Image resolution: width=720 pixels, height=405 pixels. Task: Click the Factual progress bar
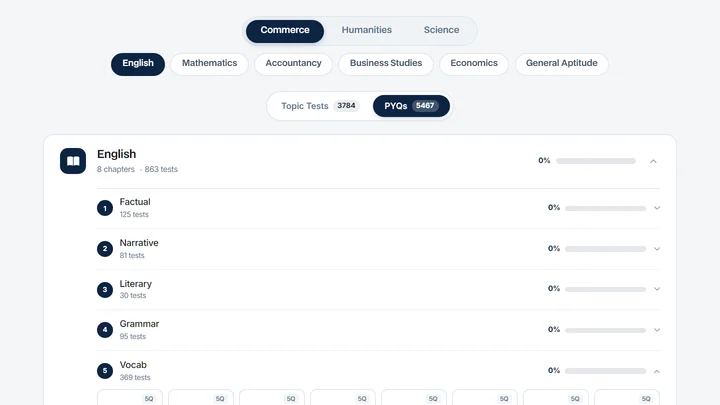(x=605, y=208)
